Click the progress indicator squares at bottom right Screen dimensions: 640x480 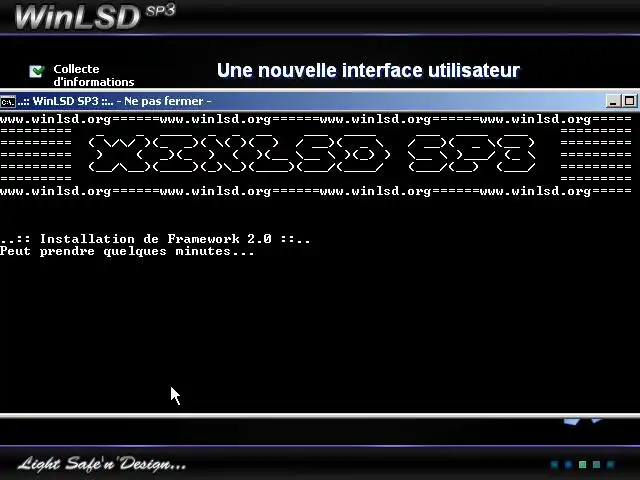(x=582, y=464)
